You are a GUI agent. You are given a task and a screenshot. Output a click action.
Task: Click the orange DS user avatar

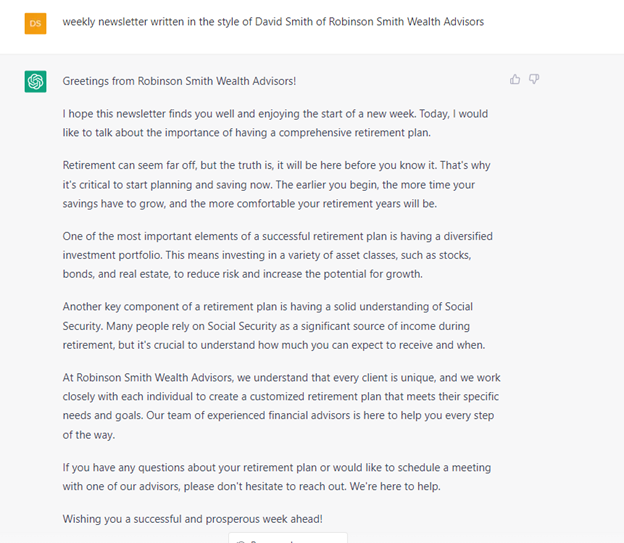35,22
